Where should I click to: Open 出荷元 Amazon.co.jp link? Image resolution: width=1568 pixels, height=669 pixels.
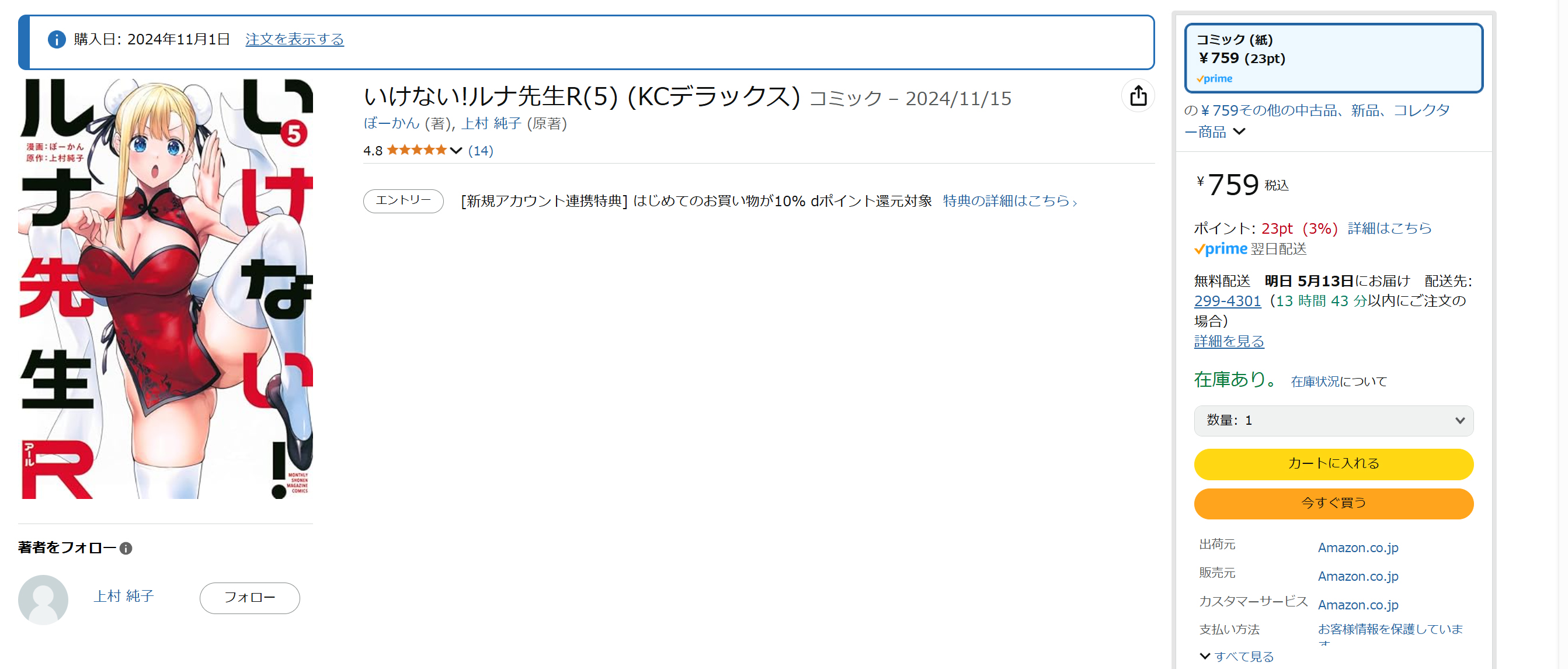point(1358,548)
